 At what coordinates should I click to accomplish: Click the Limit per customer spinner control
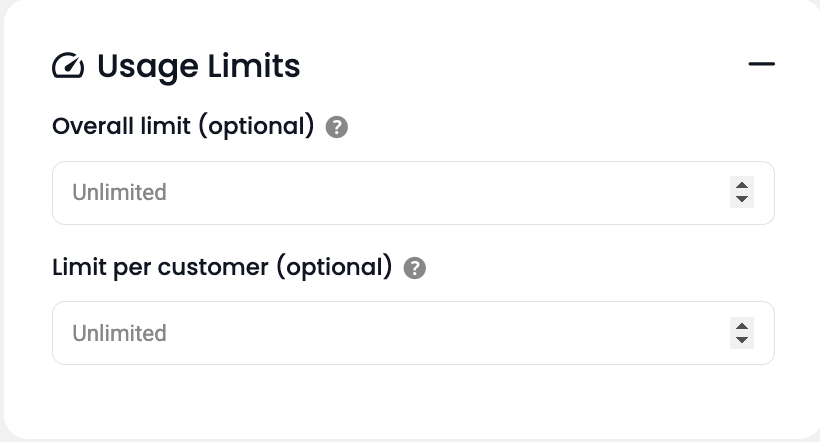click(741, 332)
